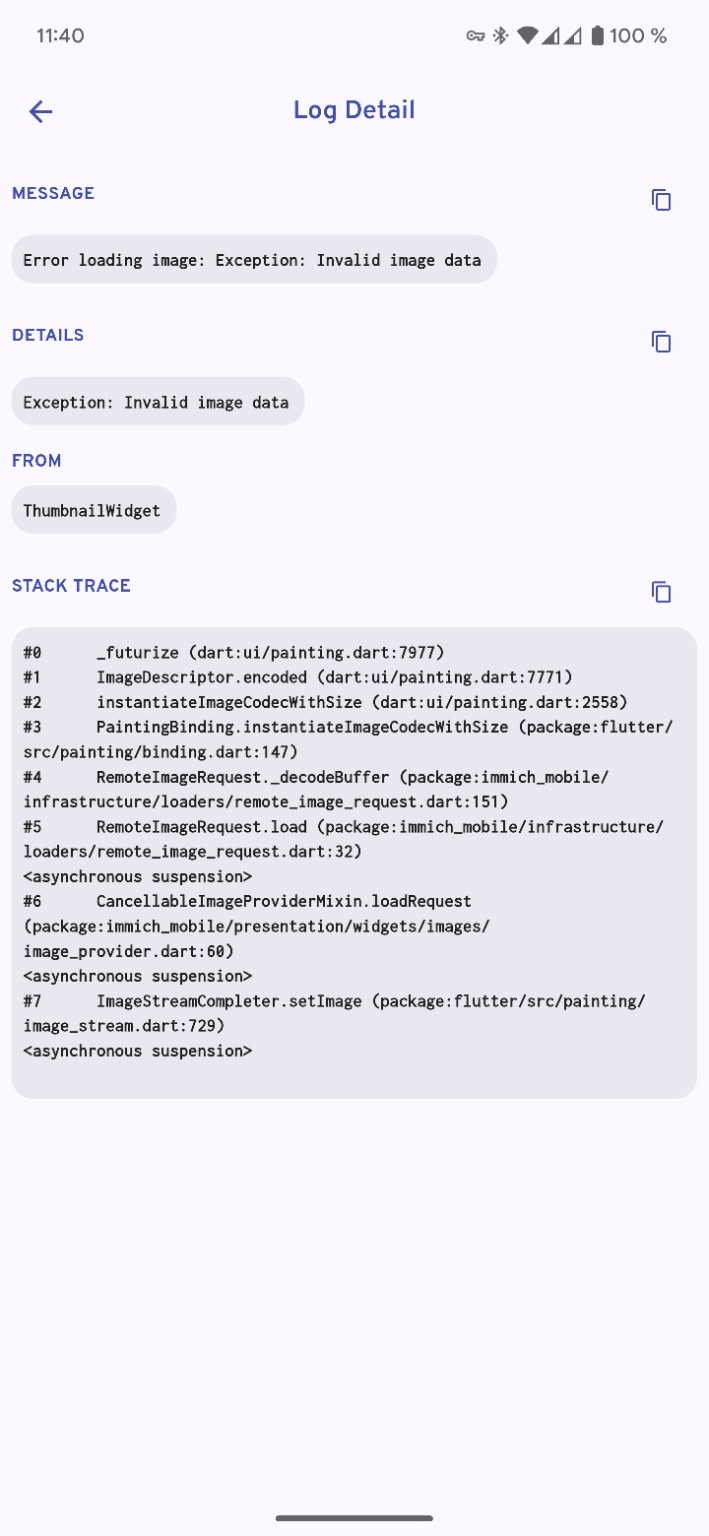Tap the ThumbnailWidget source chip
709x1536 pixels.
(93, 510)
